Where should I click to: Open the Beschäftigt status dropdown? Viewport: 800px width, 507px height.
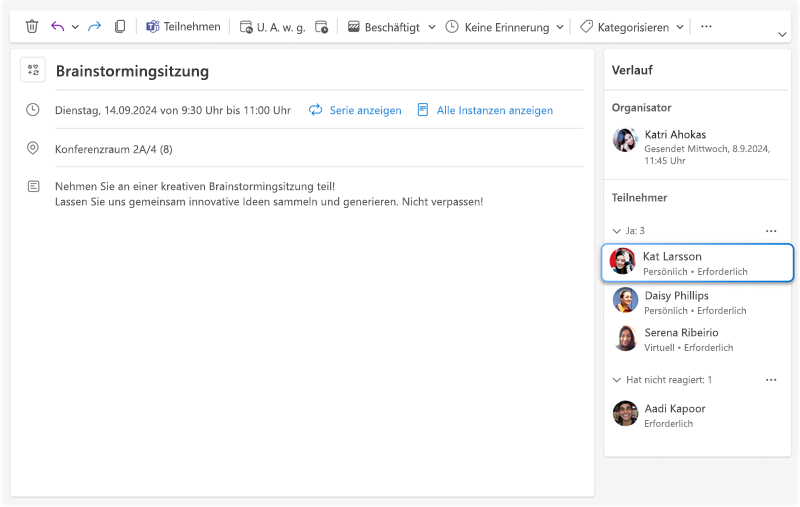(x=432, y=27)
